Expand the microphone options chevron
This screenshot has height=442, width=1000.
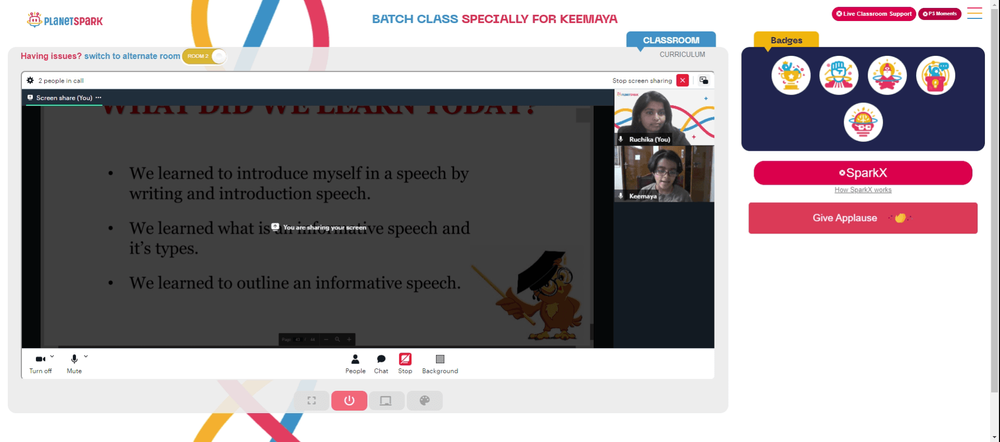(86, 356)
